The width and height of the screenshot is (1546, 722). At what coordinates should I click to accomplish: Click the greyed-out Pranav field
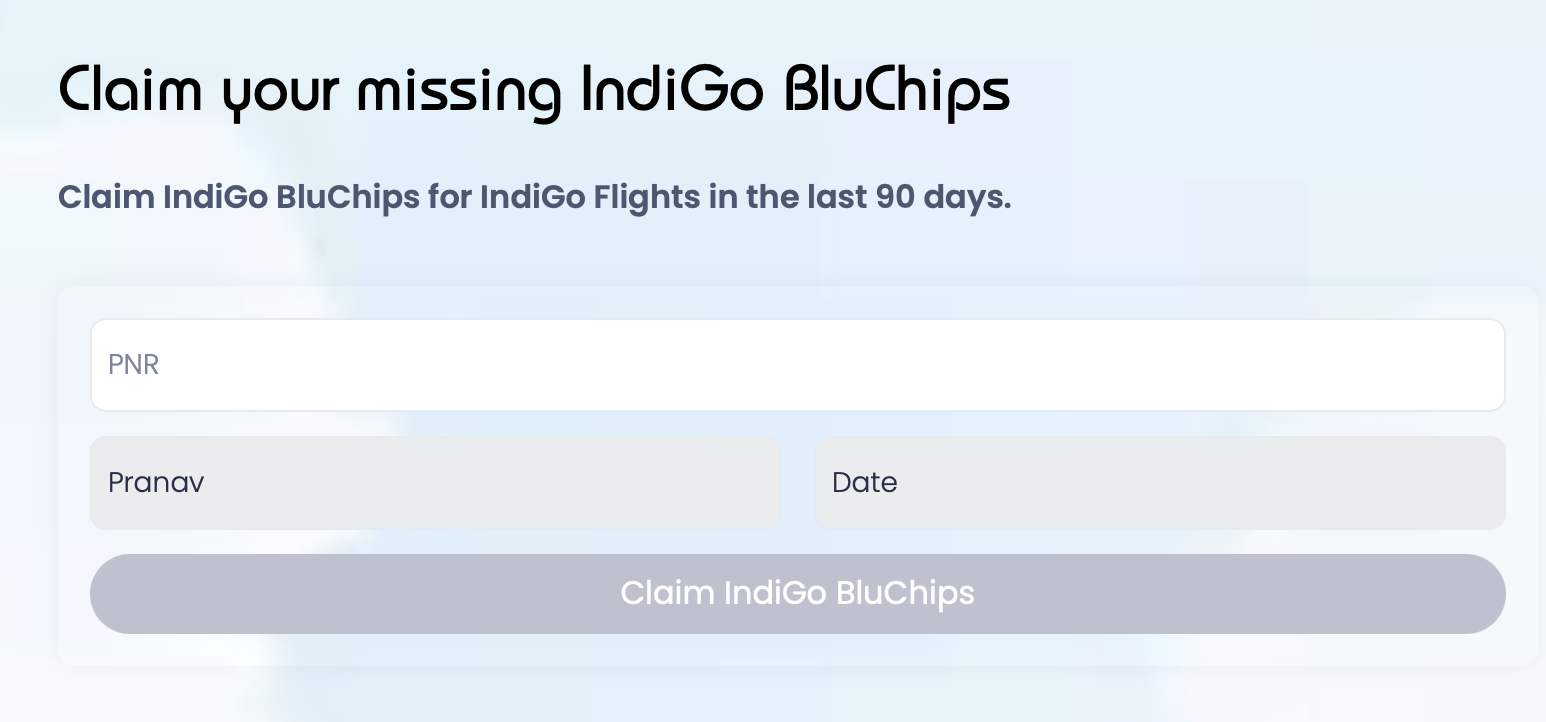pos(435,483)
